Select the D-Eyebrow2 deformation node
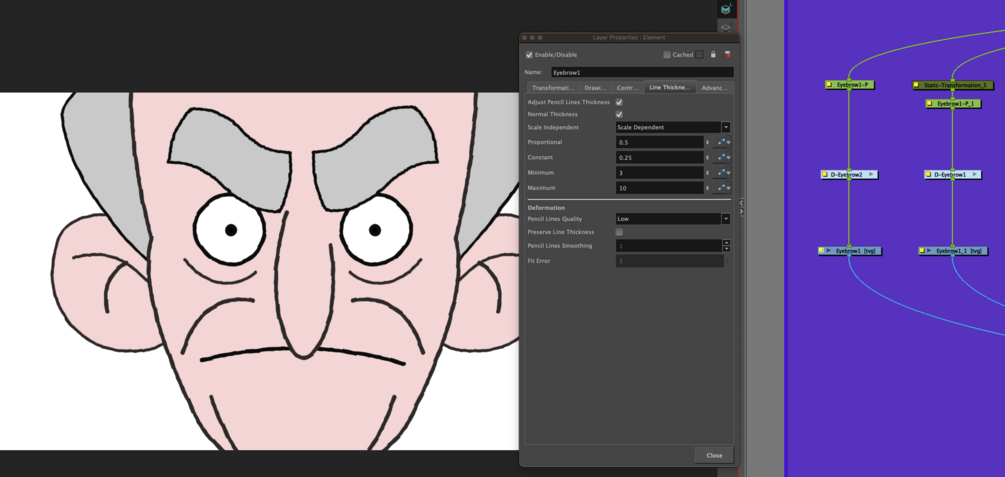1005x477 pixels. point(849,174)
